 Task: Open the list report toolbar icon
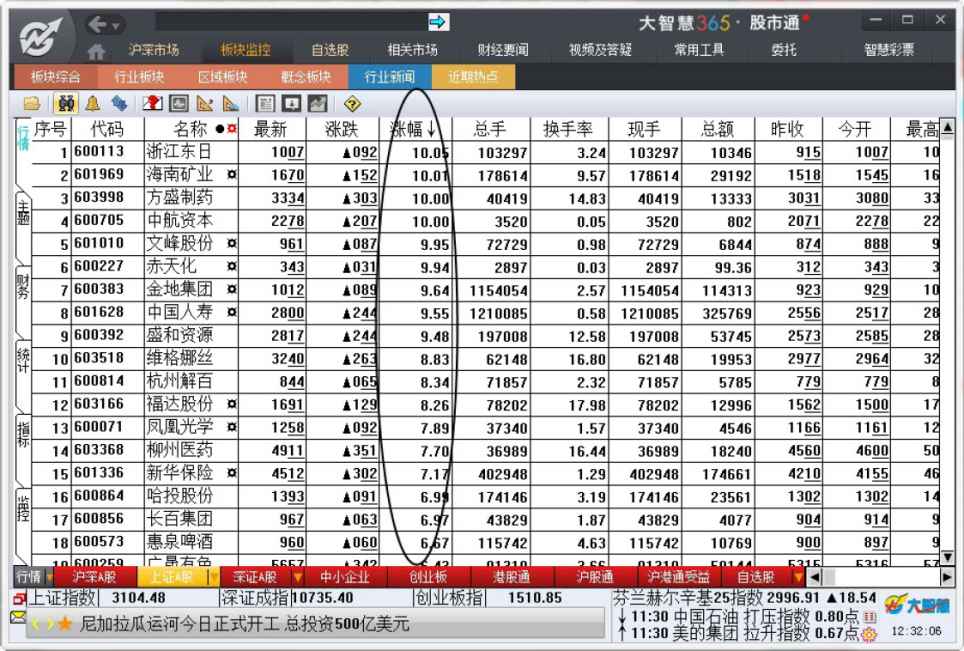tap(265, 103)
